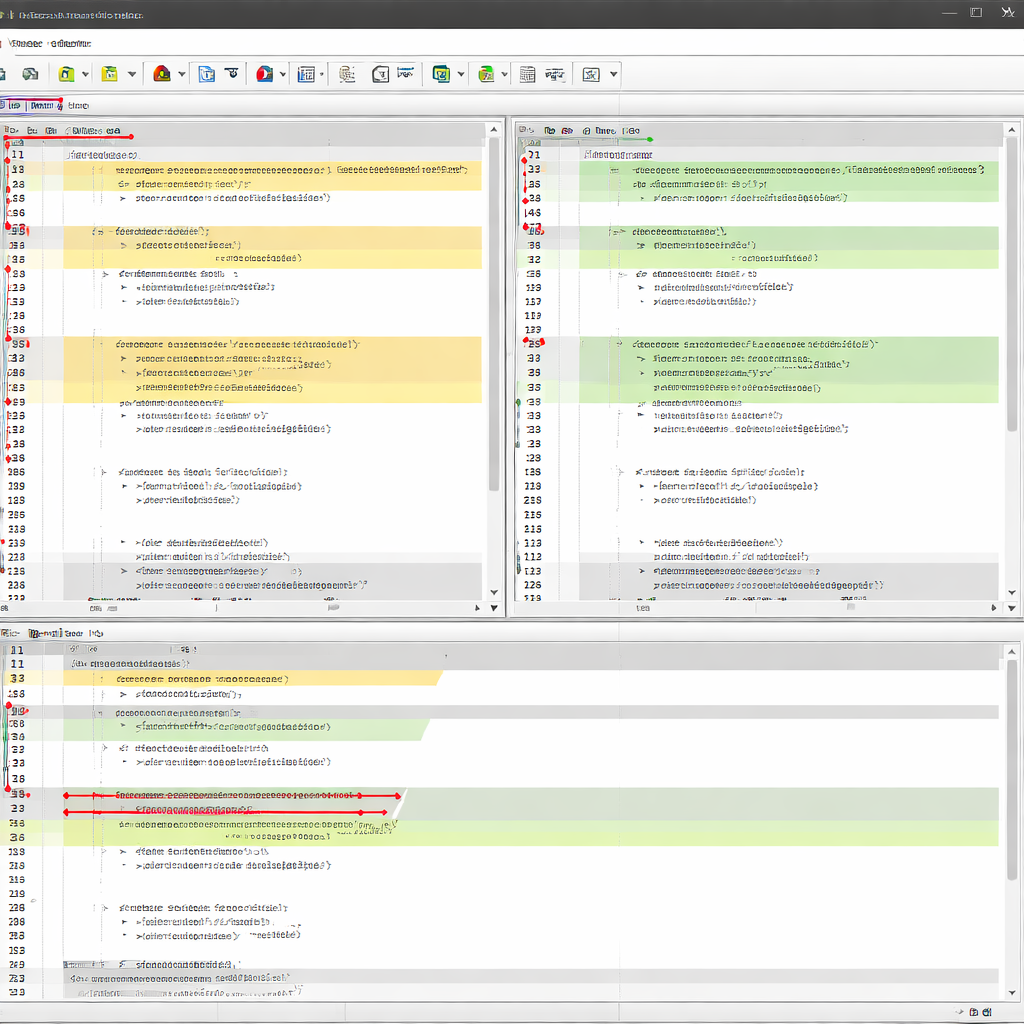Open dropdown arrow beside the green square icon

pyautogui.click(x=461, y=74)
